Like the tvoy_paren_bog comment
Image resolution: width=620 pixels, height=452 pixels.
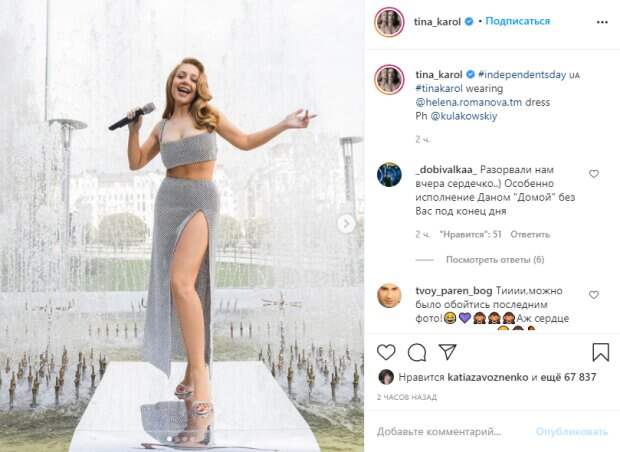(x=594, y=295)
